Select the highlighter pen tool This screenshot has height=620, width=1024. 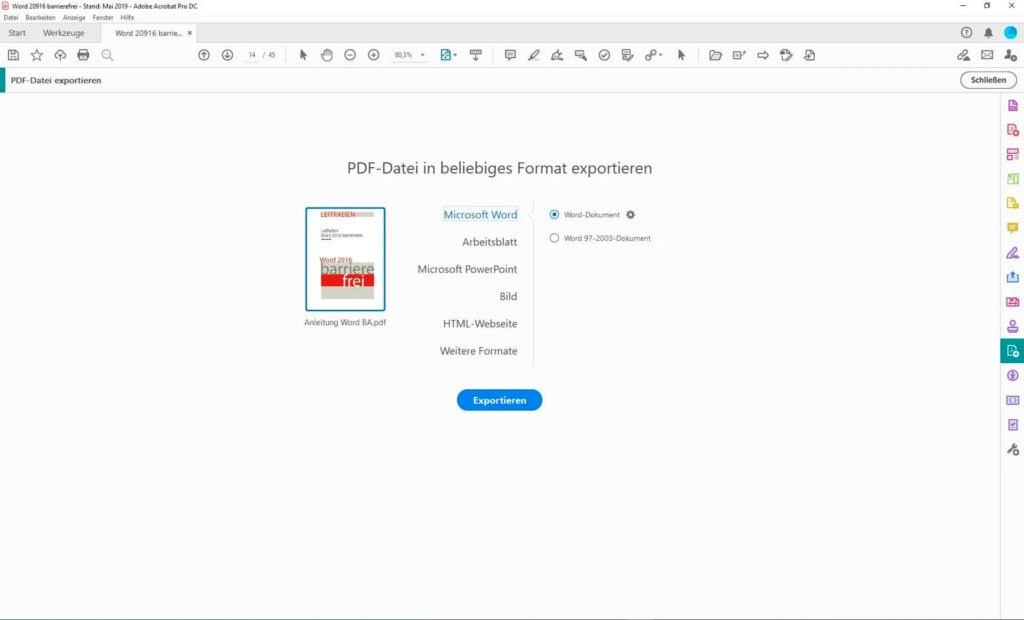534,56
